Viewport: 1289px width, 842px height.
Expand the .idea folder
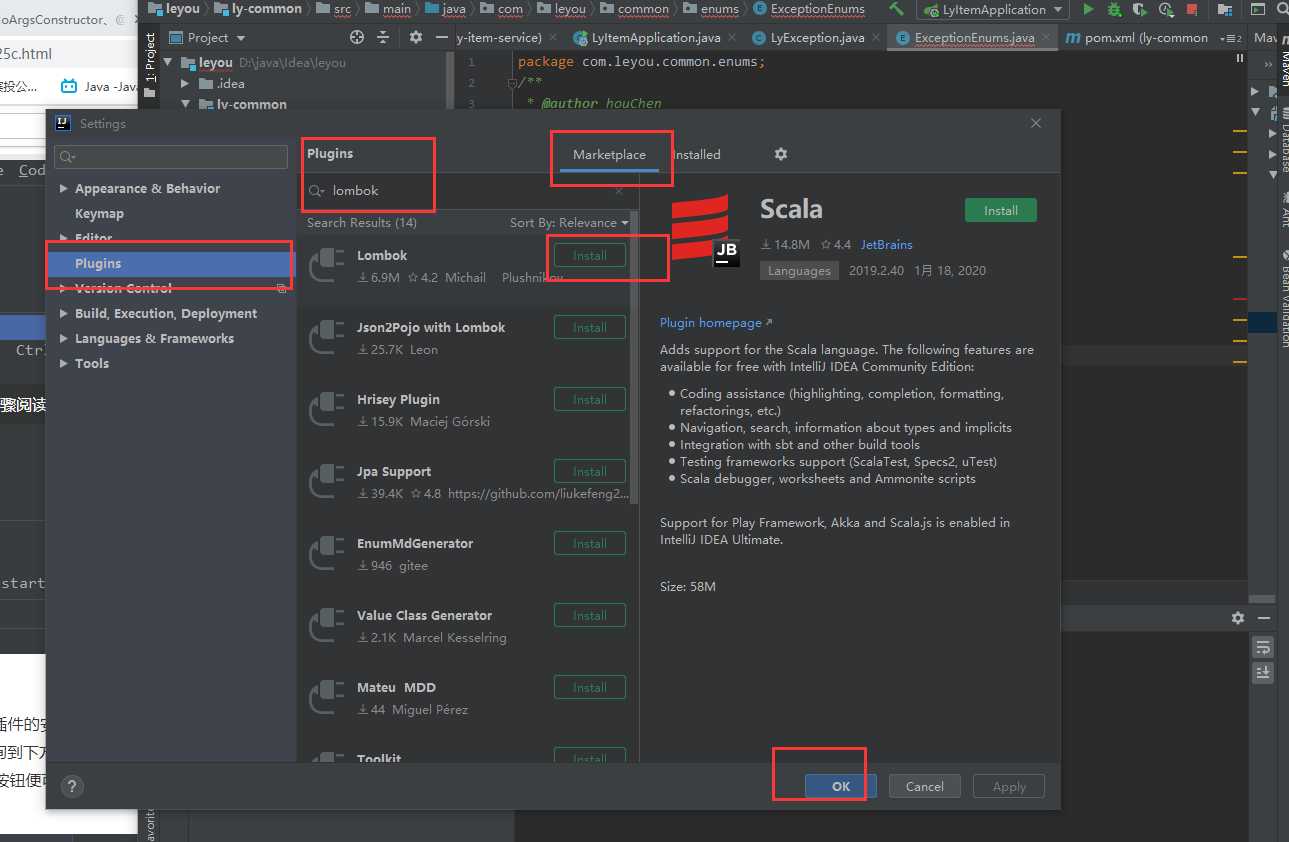[185, 84]
